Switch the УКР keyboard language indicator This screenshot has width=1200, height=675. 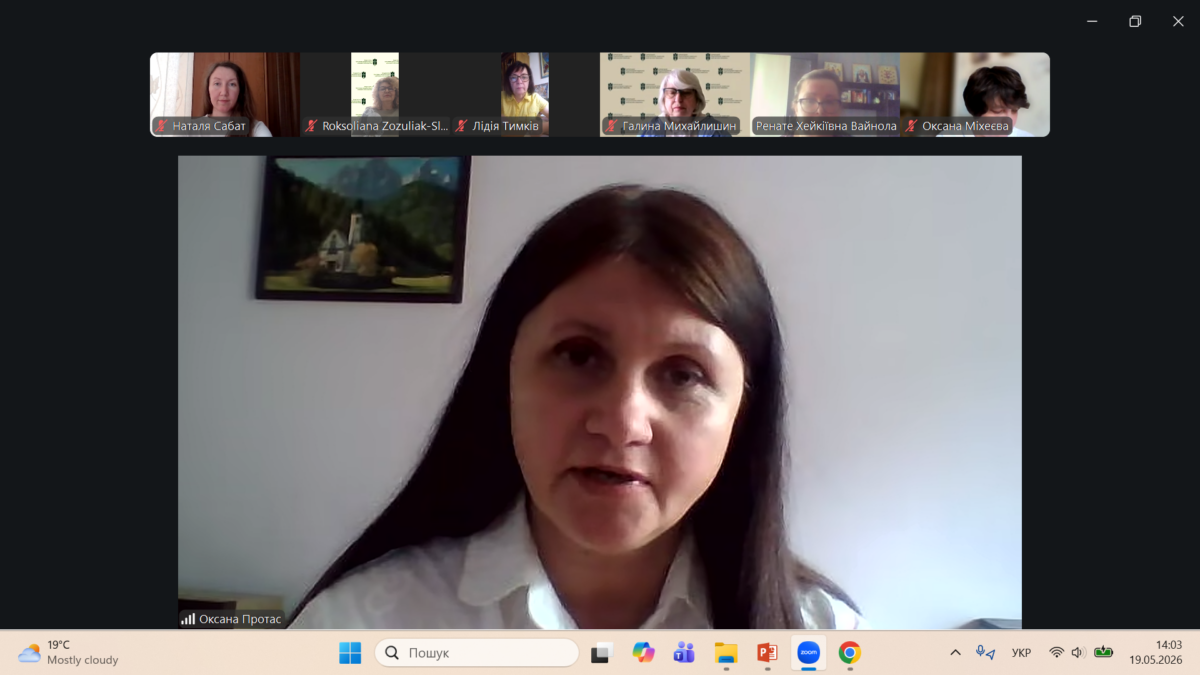click(x=1021, y=653)
